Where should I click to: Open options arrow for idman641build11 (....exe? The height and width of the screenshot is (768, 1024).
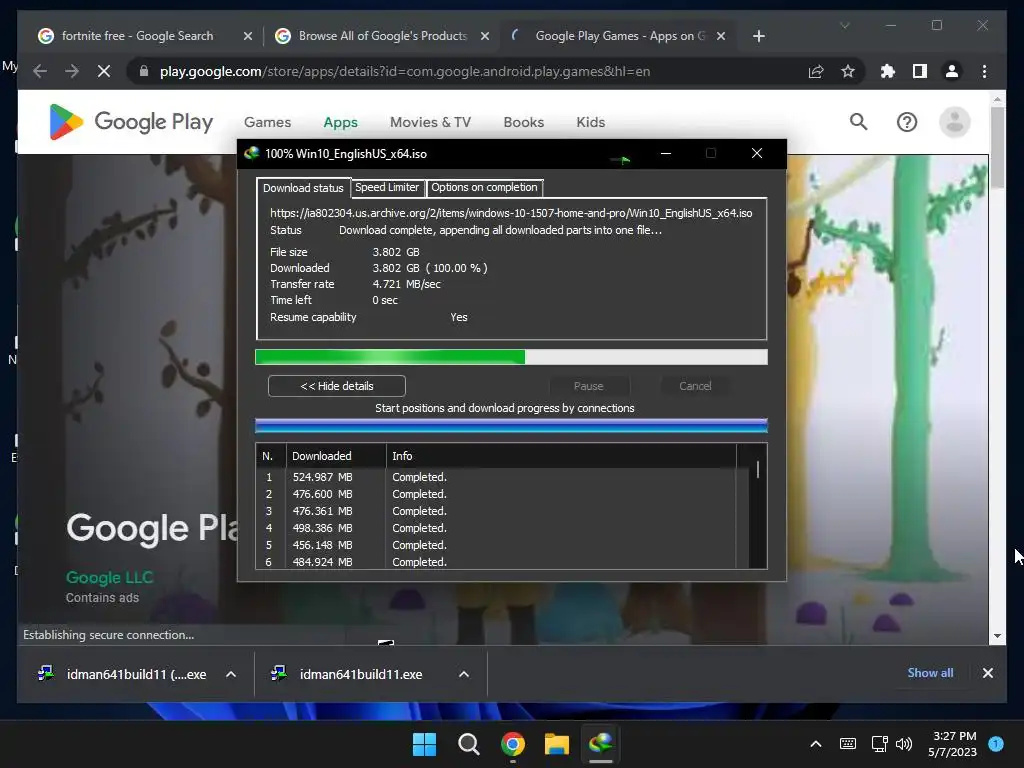click(231, 674)
